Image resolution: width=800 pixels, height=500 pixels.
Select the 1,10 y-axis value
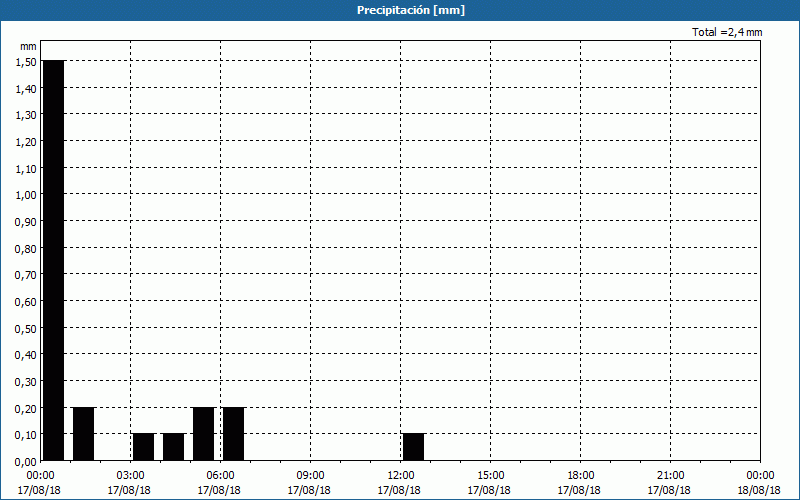(26, 168)
